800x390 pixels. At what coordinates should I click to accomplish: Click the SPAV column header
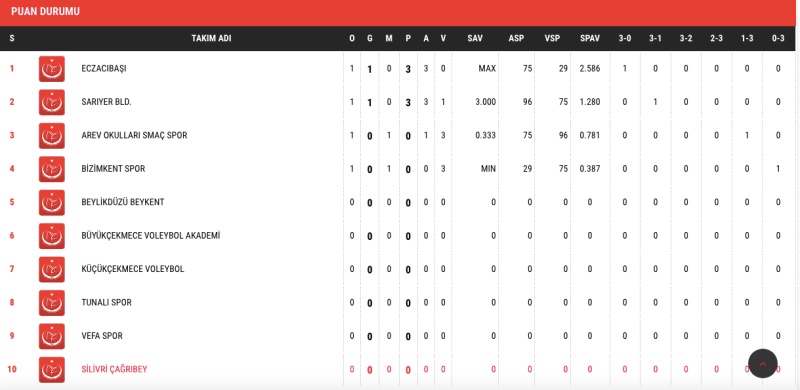tap(590, 38)
